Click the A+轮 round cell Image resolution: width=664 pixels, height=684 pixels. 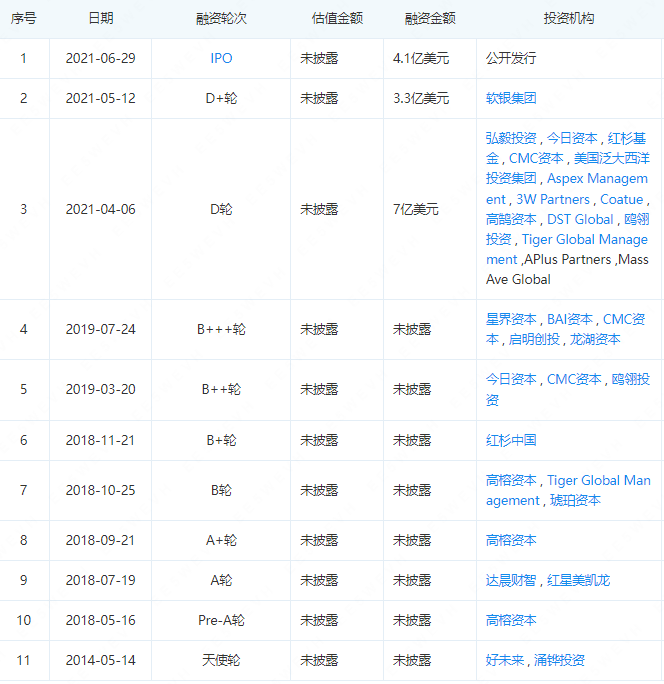click(x=221, y=540)
